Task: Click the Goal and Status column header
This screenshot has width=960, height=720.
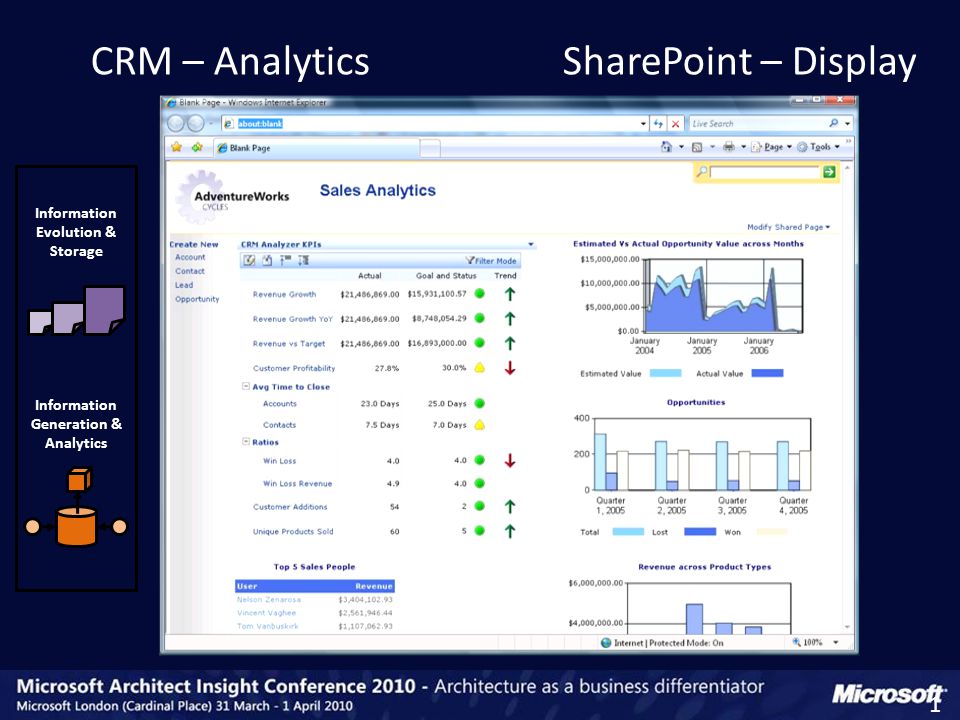Action: tap(446, 276)
